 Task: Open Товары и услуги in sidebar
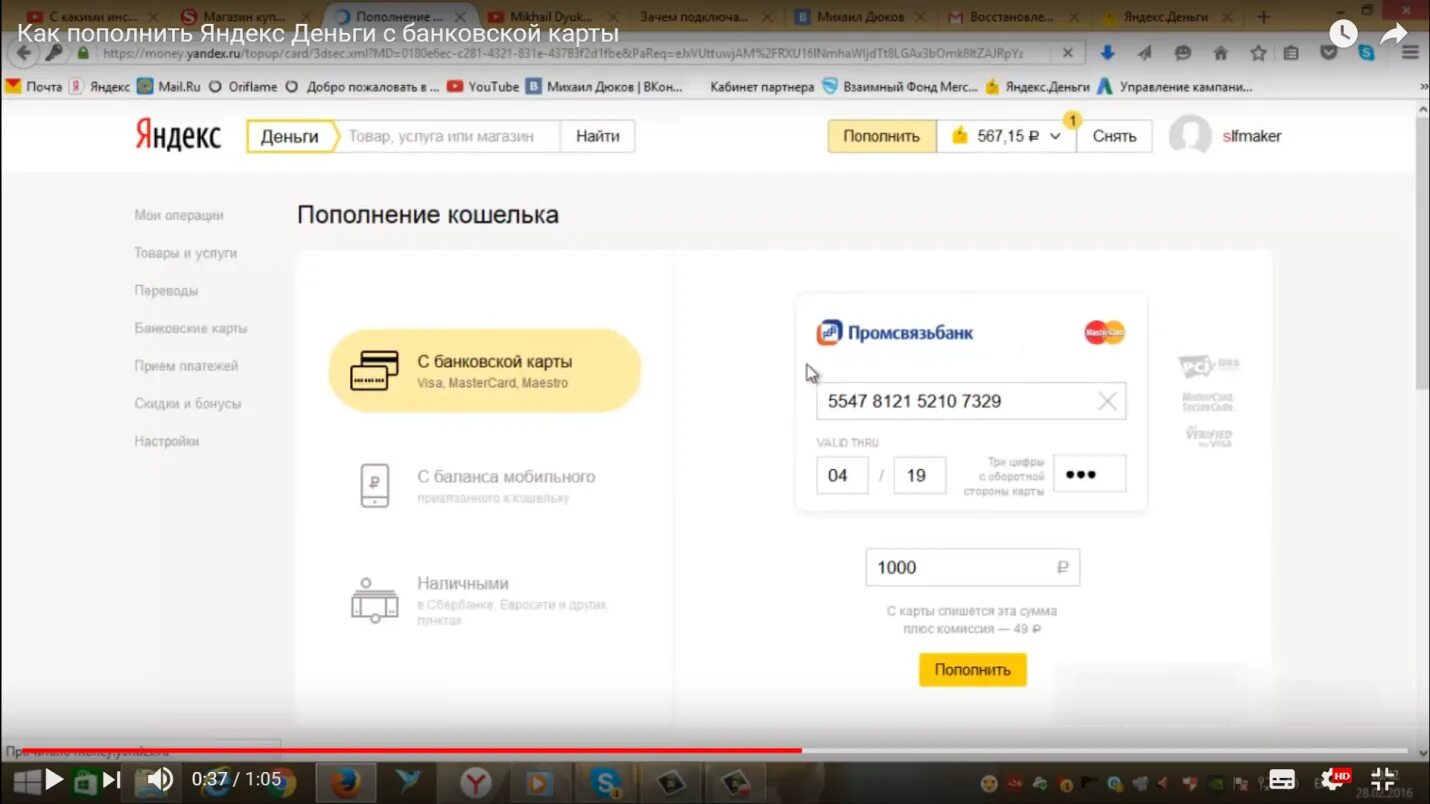click(186, 253)
